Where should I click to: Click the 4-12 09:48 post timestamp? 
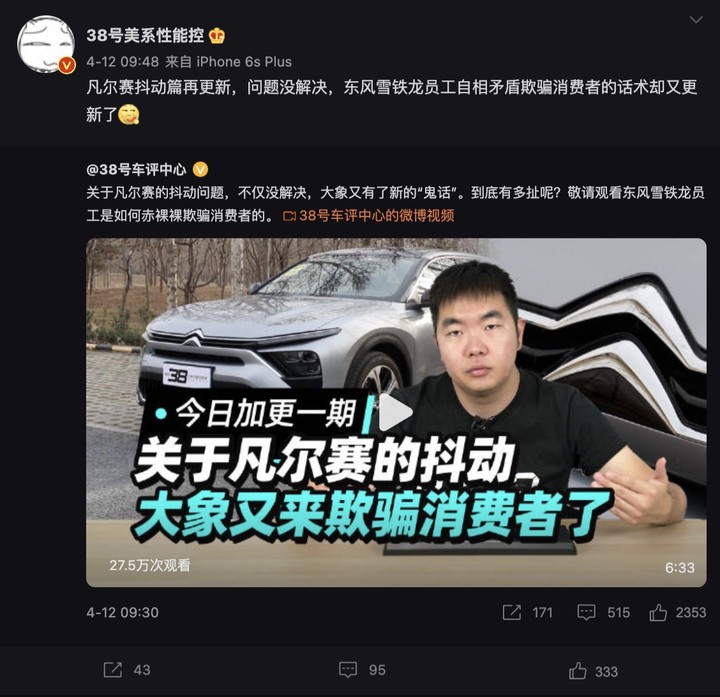[123, 62]
